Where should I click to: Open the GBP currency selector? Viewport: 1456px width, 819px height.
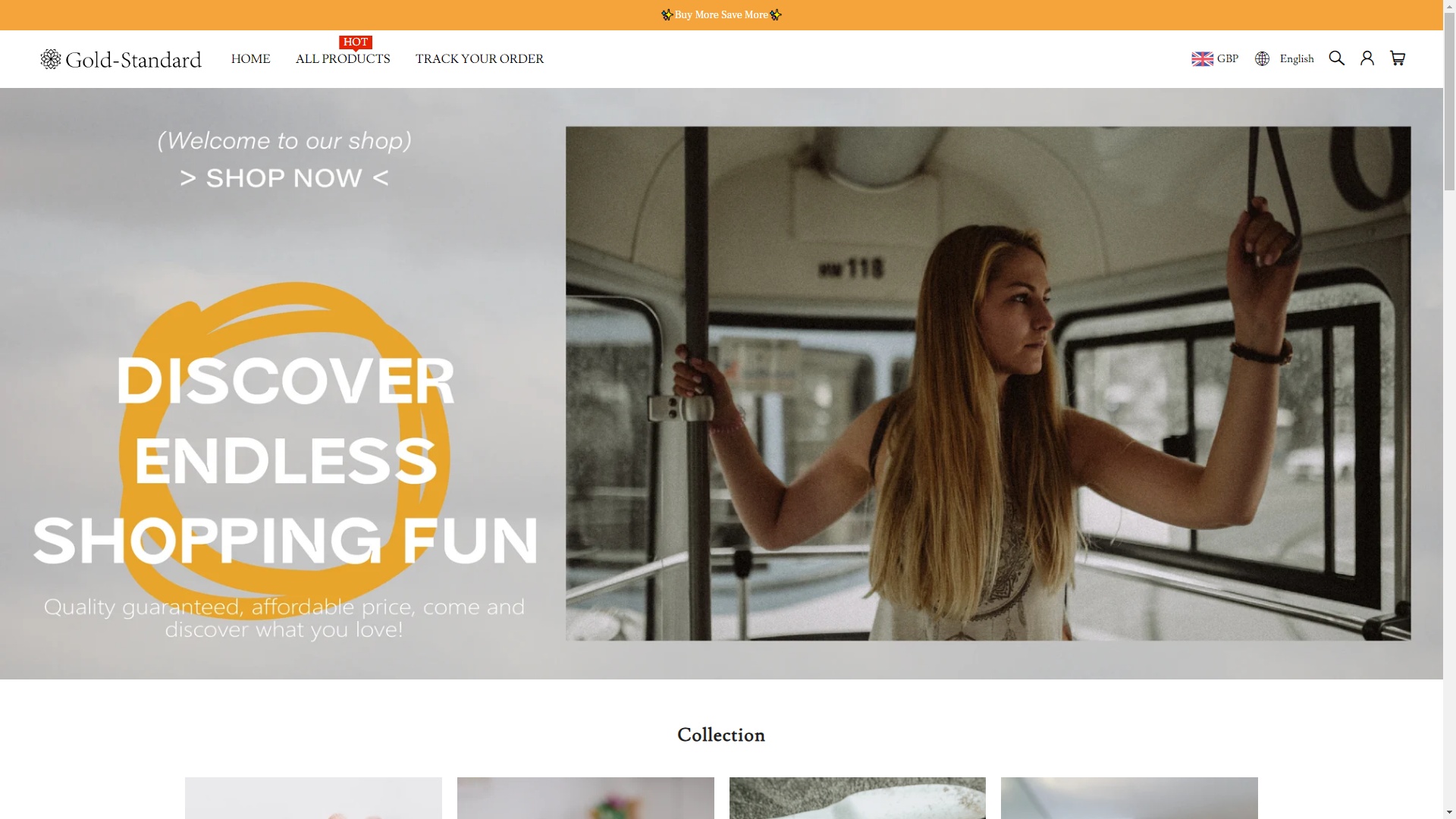coord(1215,59)
